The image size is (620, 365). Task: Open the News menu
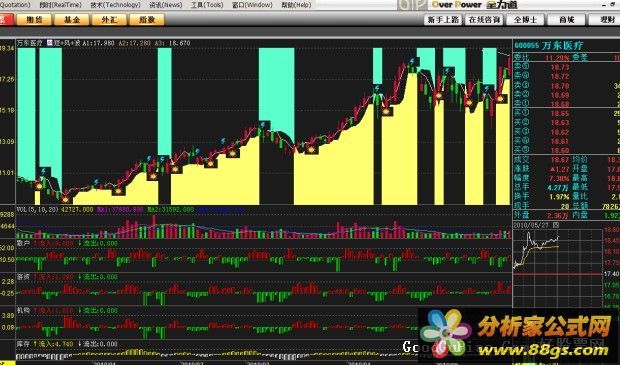pos(166,5)
